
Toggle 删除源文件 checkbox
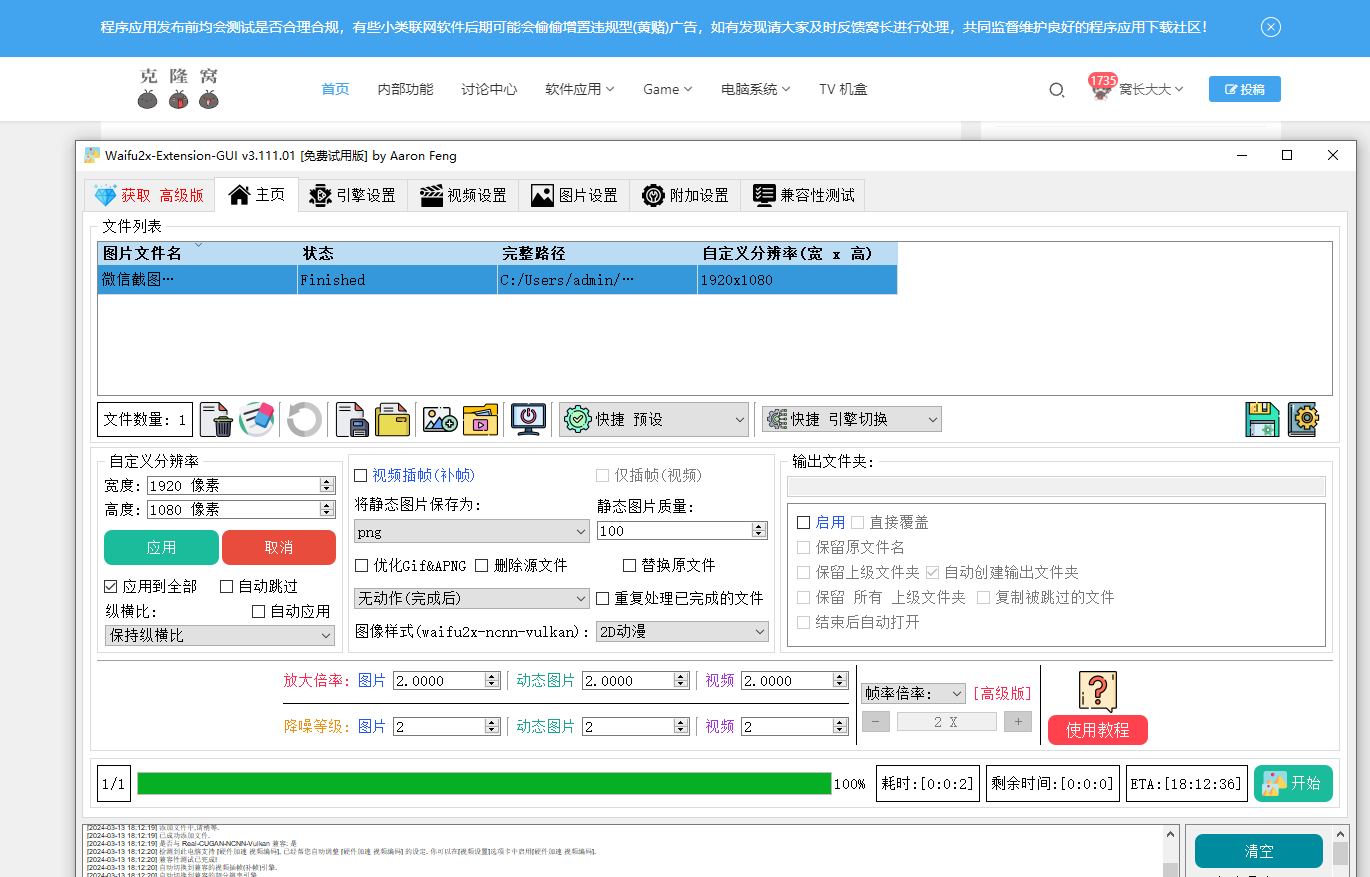coord(481,566)
